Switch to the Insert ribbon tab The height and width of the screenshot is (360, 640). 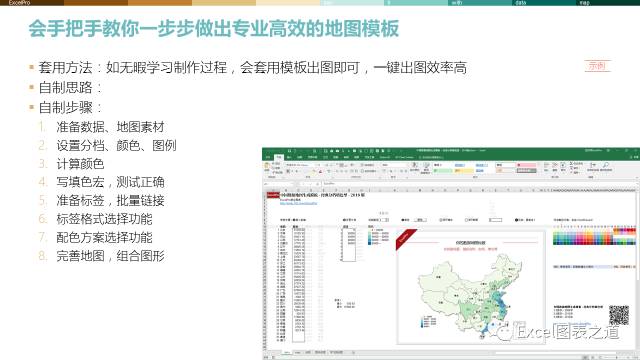(289, 158)
